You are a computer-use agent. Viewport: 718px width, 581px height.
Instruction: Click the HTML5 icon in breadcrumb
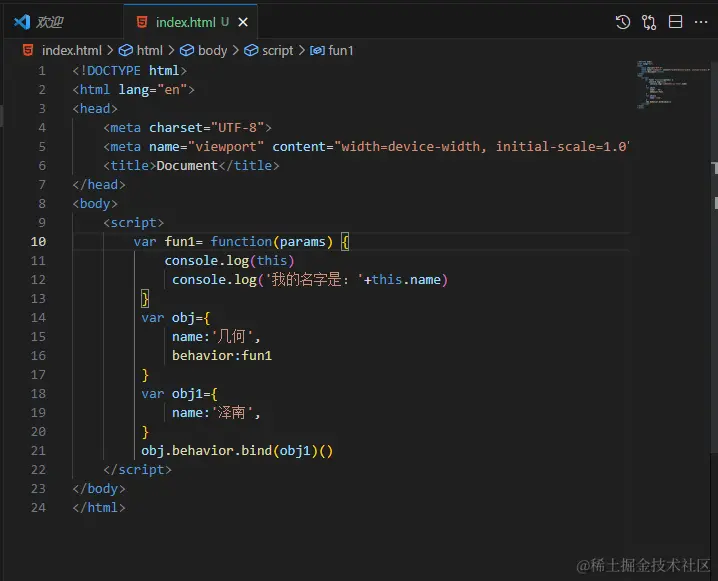(x=28, y=50)
